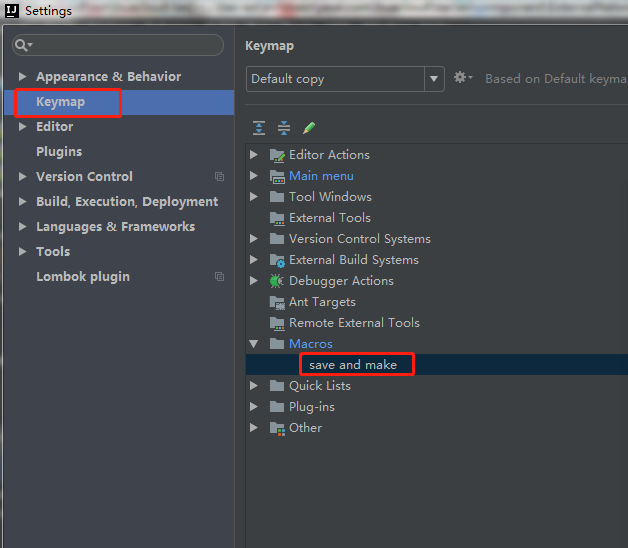Image resolution: width=628 pixels, height=548 pixels.
Task: Click the Ant Targets folder icon
Action: click(x=277, y=302)
